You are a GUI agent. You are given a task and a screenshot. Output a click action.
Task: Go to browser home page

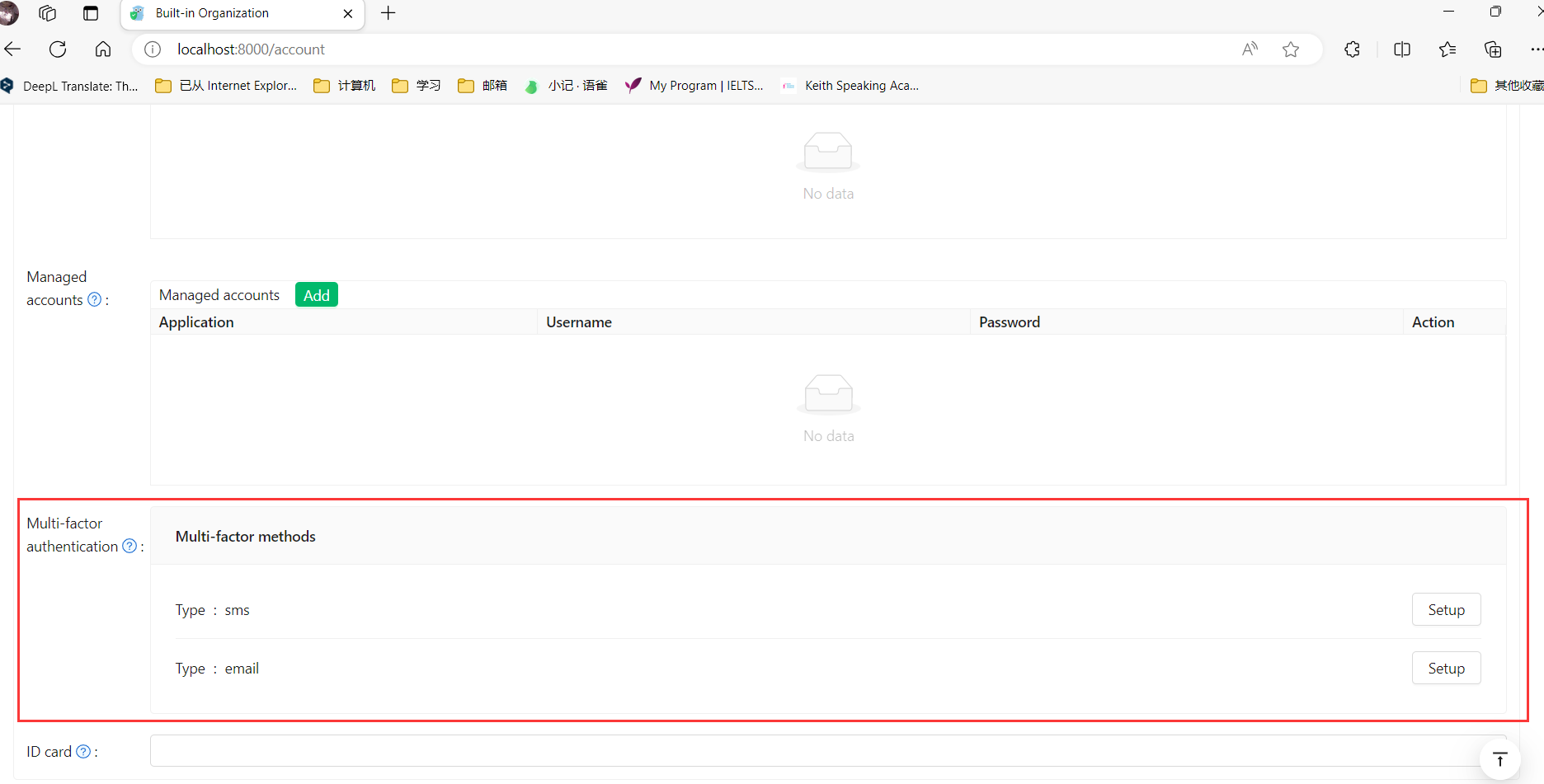pos(103,49)
